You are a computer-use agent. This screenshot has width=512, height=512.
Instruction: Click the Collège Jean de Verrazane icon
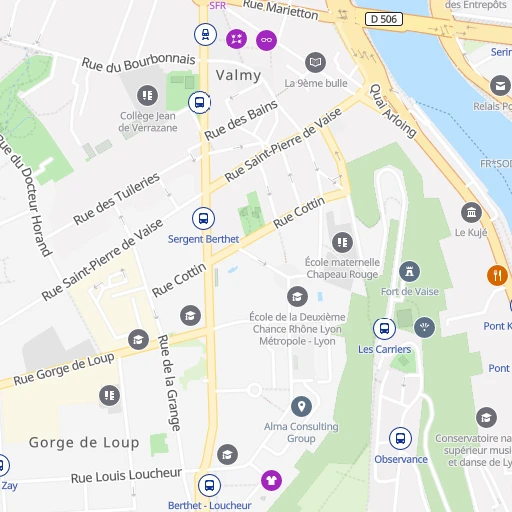pyautogui.click(x=147, y=95)
